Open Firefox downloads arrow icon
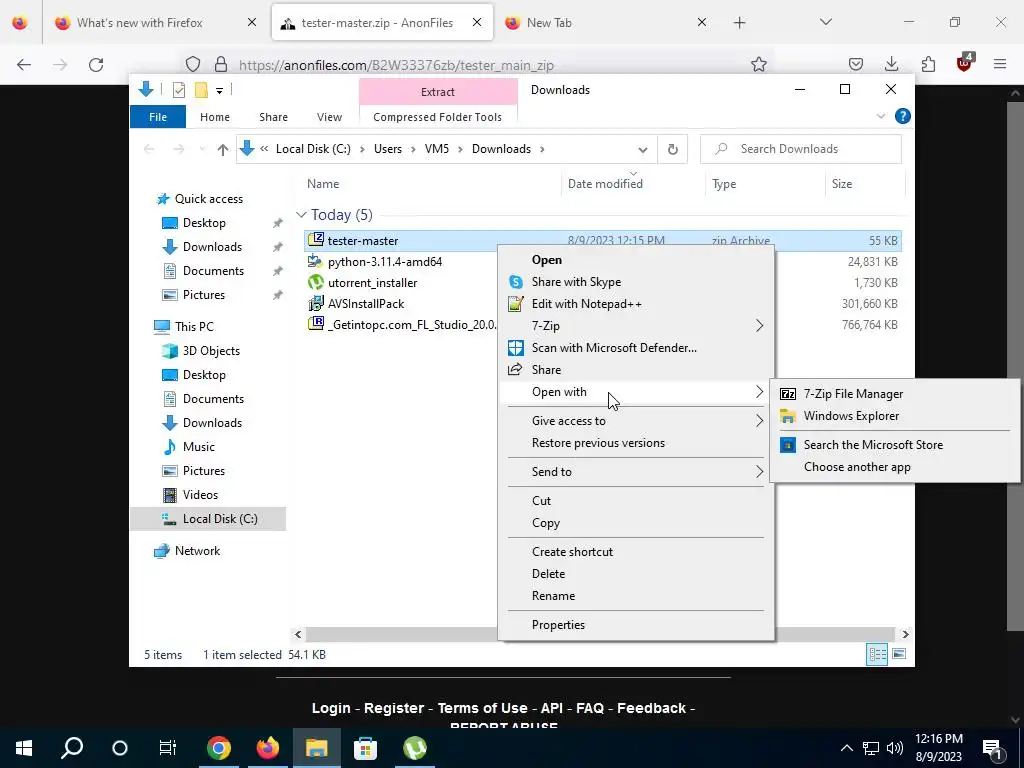The height and width of the screenshot is (768, 1024). coord(891,64)
